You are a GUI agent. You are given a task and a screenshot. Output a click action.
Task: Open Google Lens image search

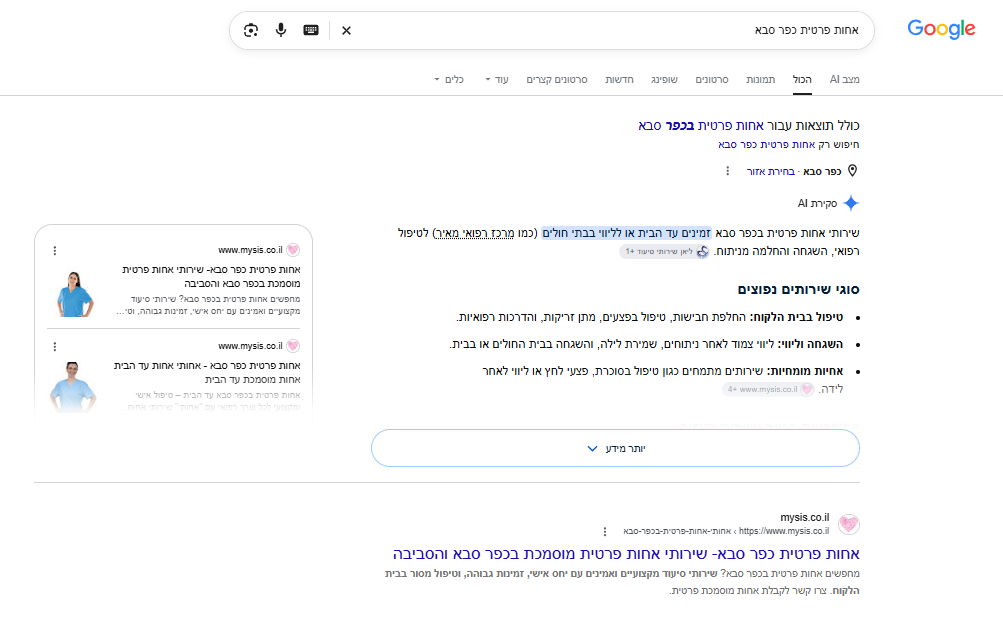pos(251,30)
